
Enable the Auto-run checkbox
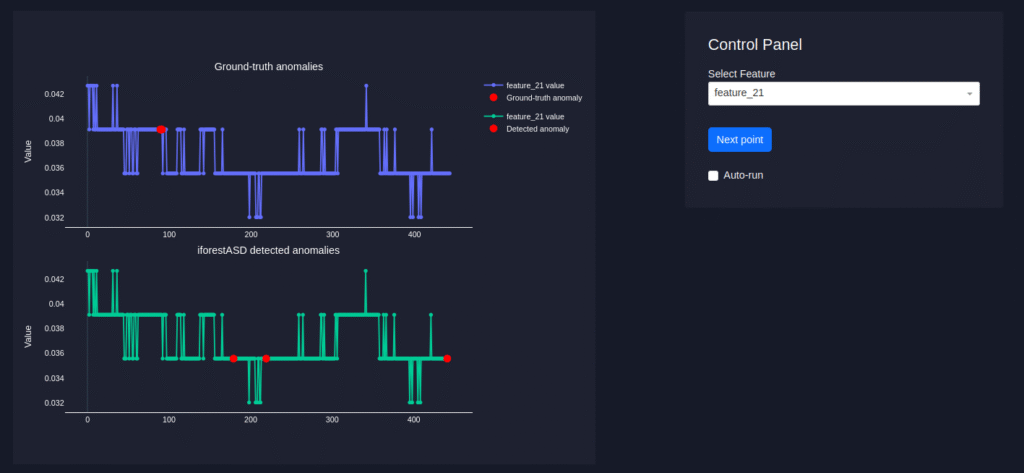coord(713,176)
